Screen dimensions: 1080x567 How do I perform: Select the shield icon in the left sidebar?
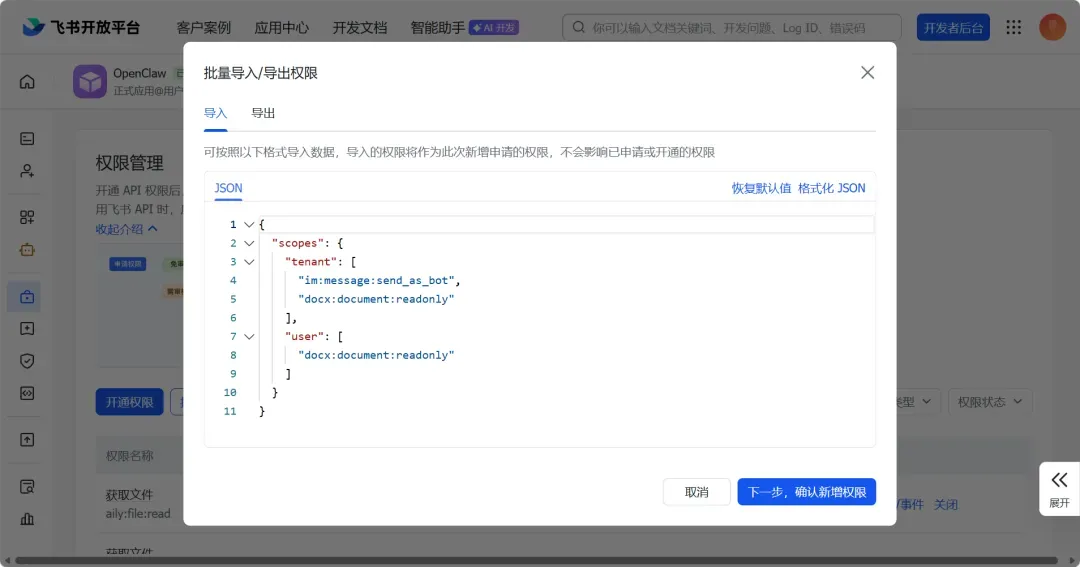pyautogui.click(x=27, y=361)
